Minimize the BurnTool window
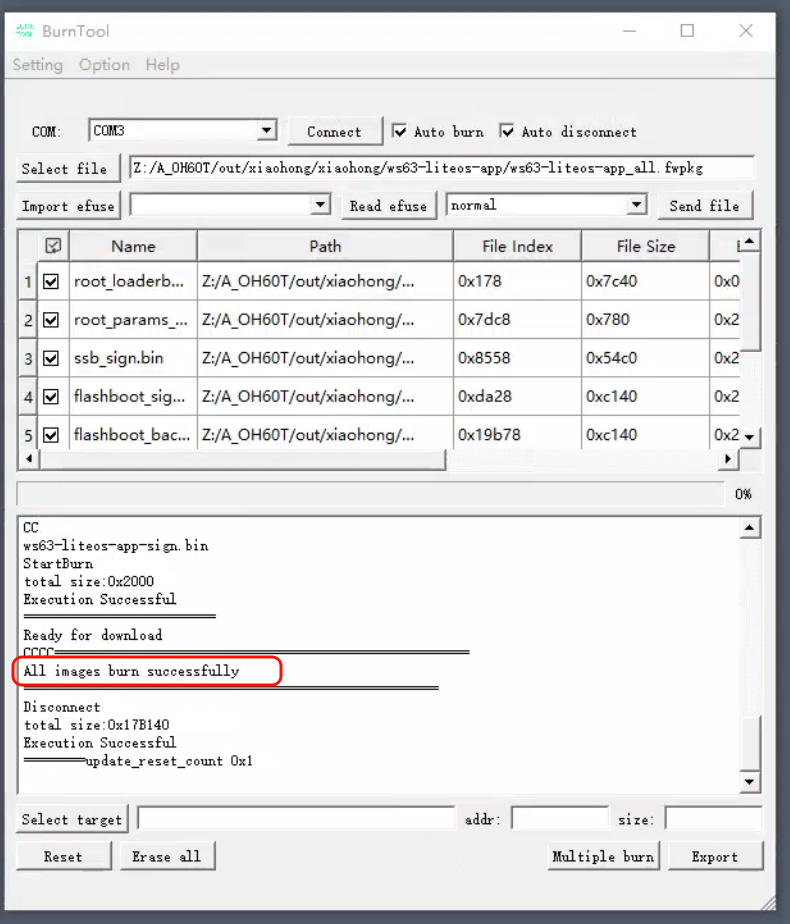The width and height of the screenshot is (790, 924). (x=630, y=31)
